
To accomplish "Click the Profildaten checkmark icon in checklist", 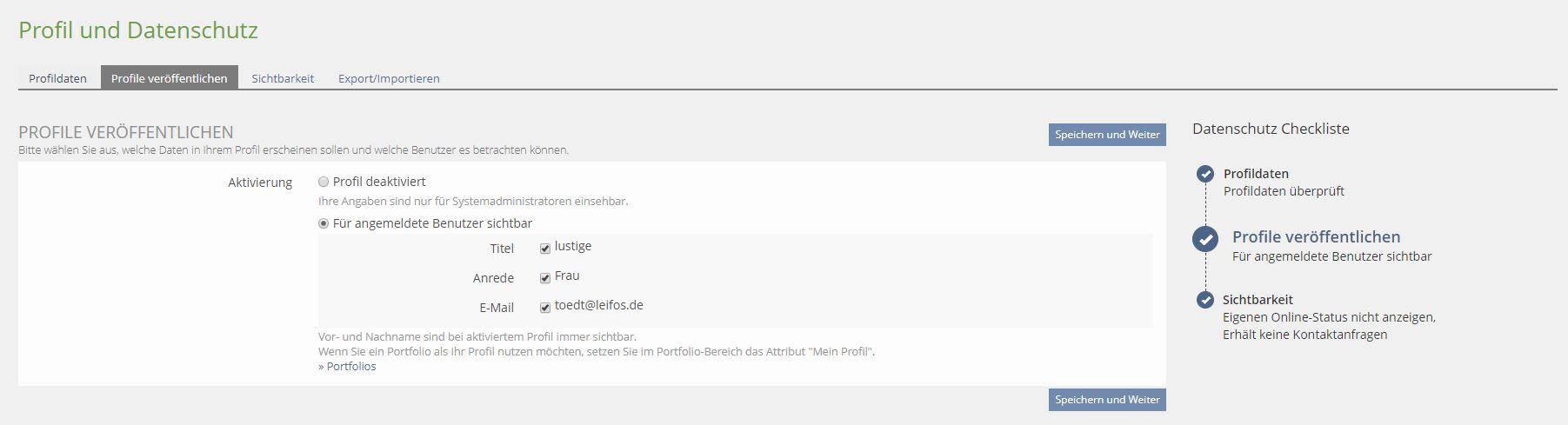I will 1205,174.
